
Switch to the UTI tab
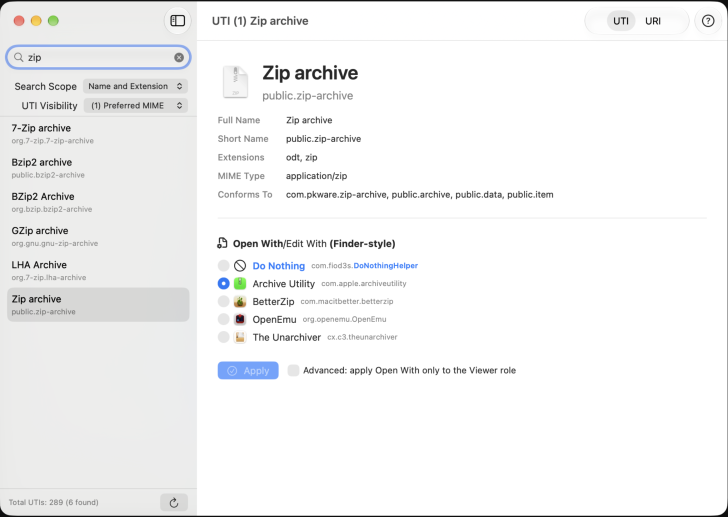pos(620,21)
